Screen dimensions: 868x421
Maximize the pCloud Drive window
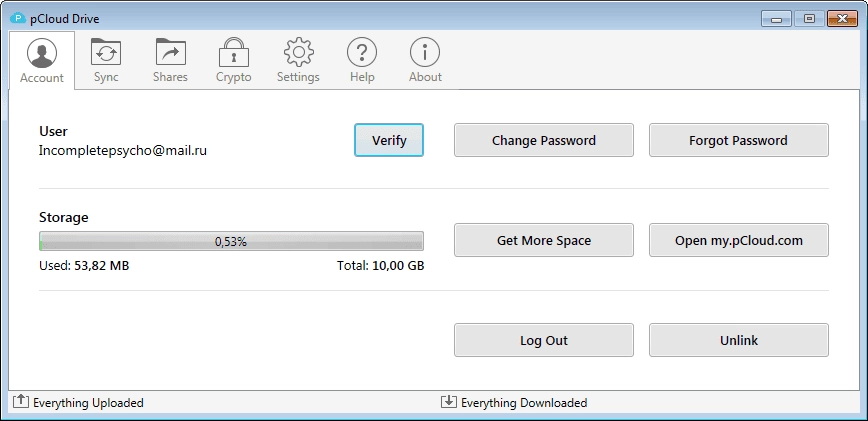click(809, 19)
